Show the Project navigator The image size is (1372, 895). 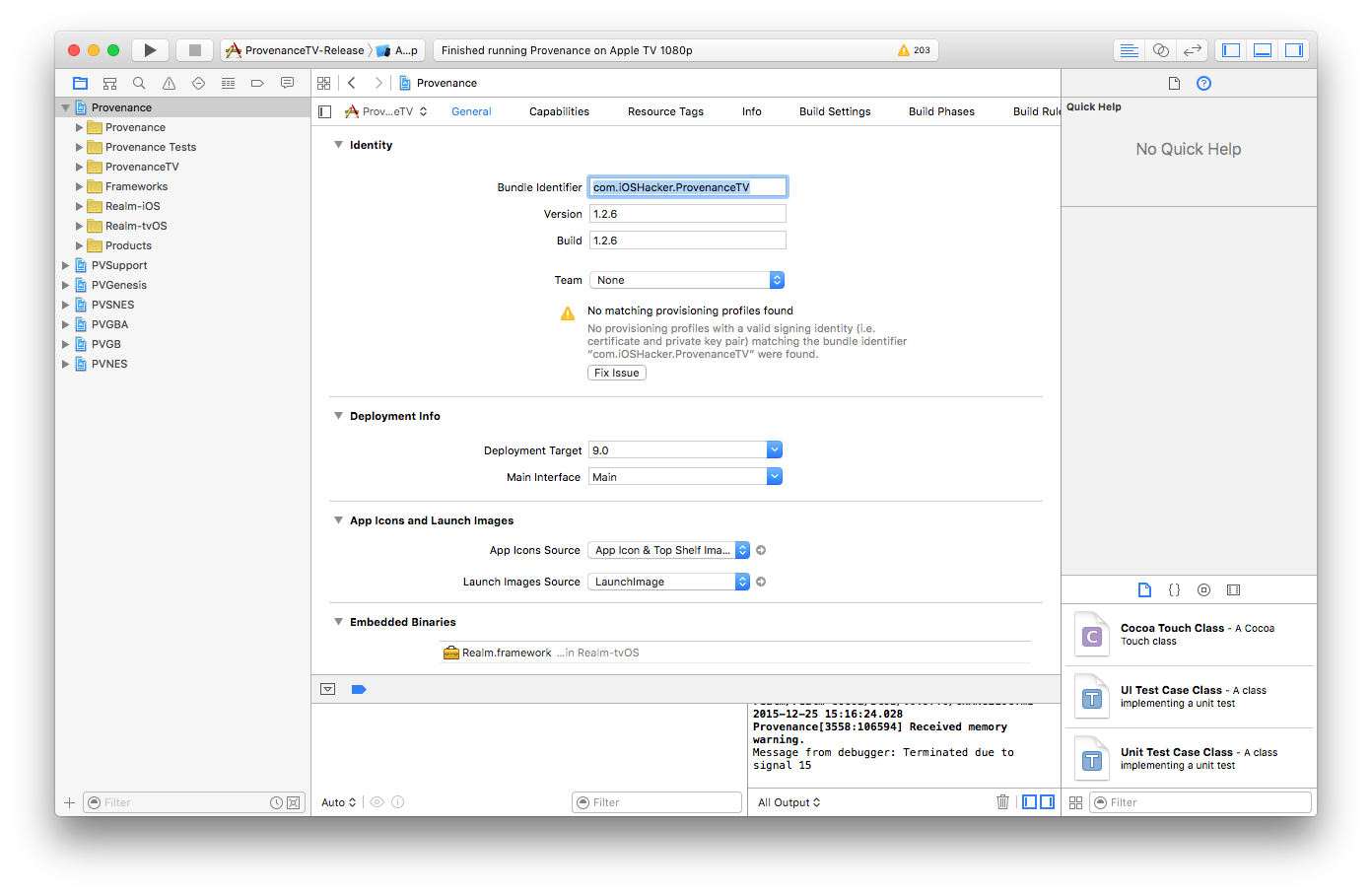[81, 83]
